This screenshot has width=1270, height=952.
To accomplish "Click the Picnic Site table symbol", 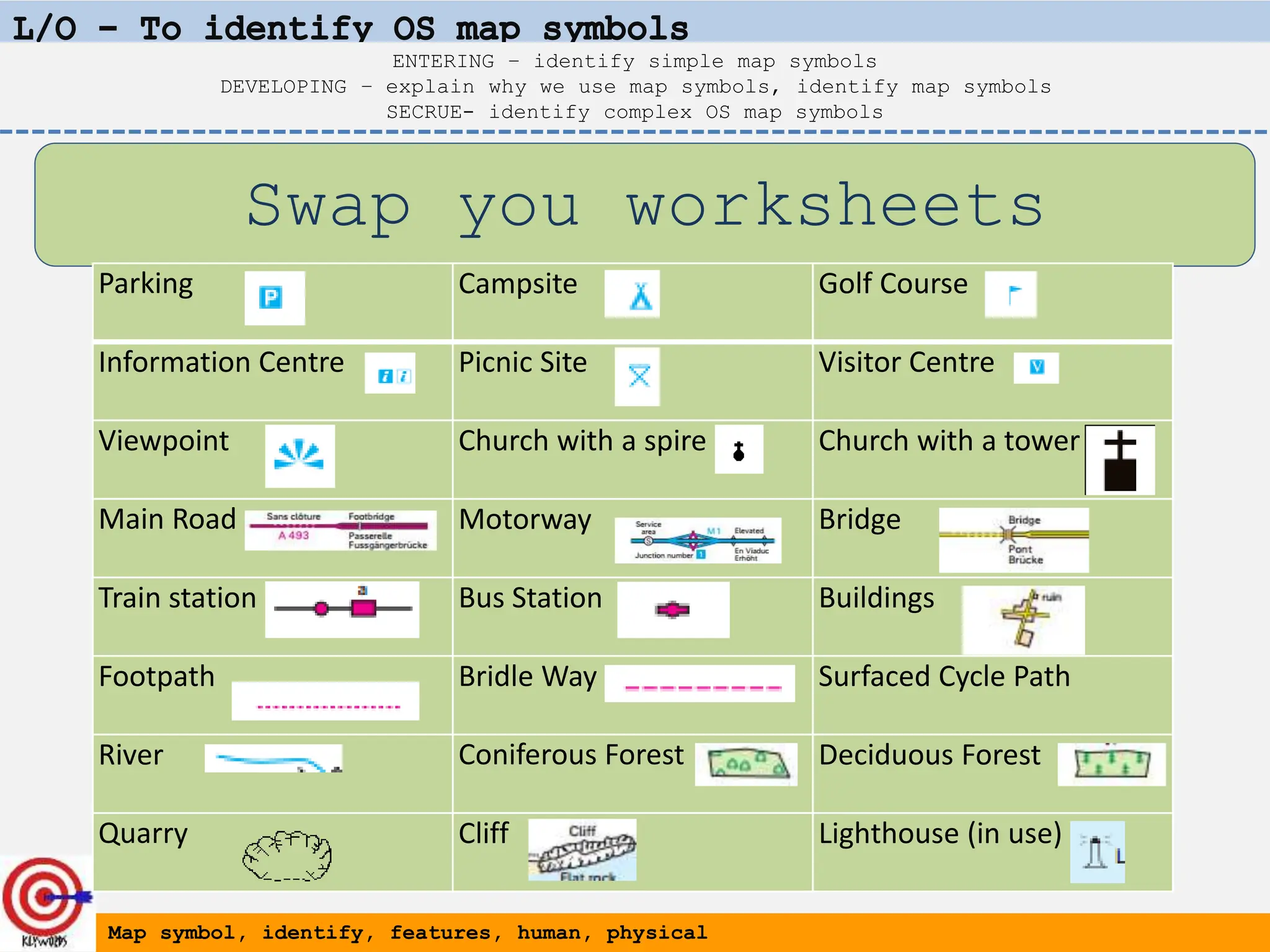I will (x=637, y=377).
